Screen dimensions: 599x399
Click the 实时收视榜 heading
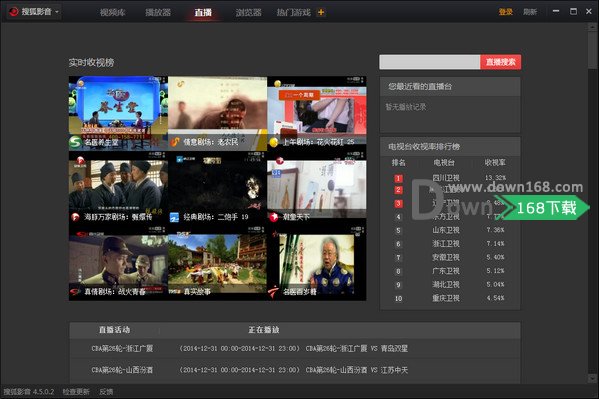click(x=91, y=63)
